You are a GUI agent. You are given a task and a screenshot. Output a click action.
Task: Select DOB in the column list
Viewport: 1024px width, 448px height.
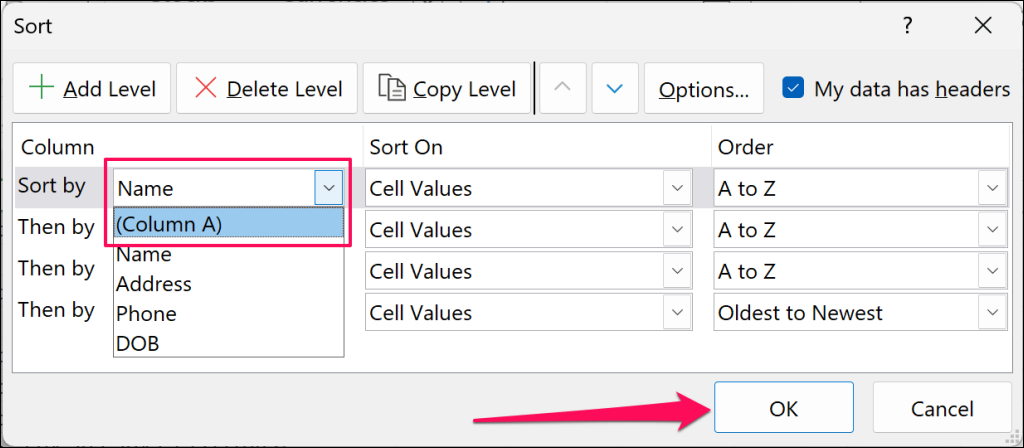point(138,343)
